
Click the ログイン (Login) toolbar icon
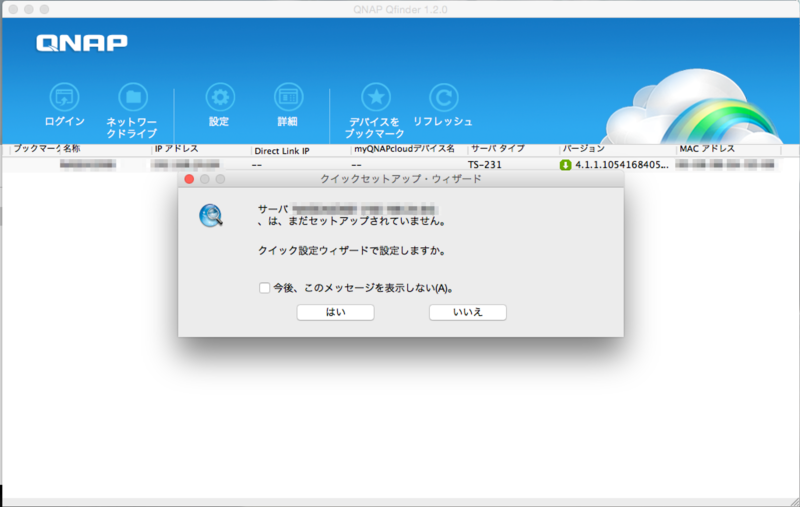[x=64, y=97]
